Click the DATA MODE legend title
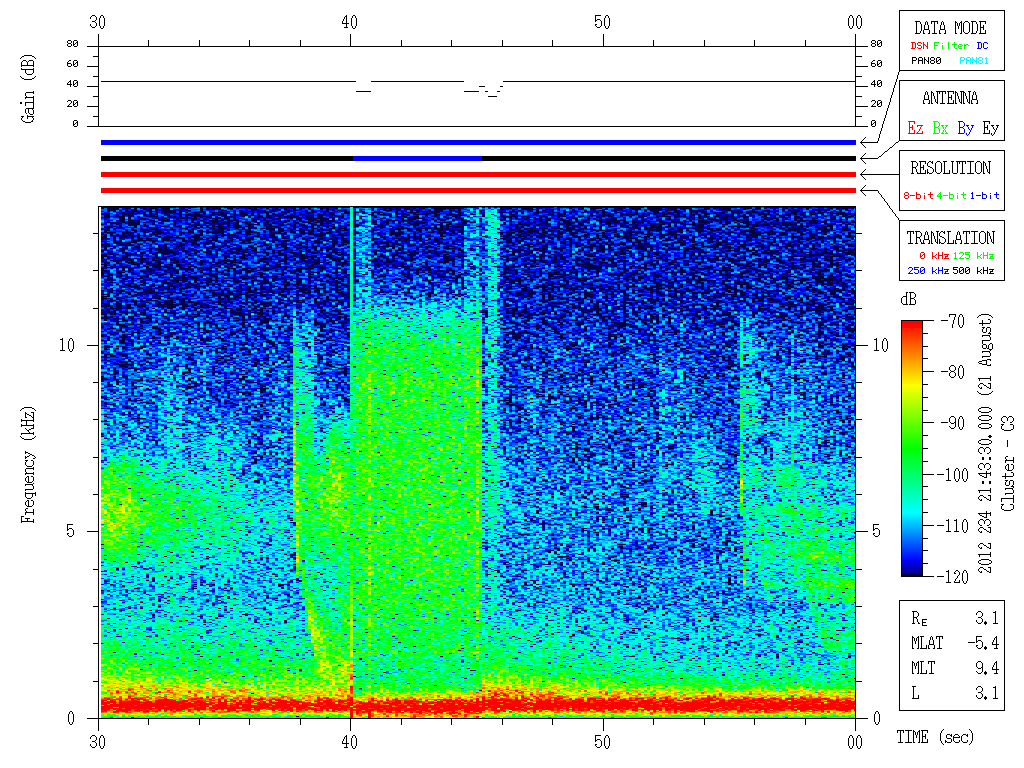1024x768 pixels. pos(949,28)
